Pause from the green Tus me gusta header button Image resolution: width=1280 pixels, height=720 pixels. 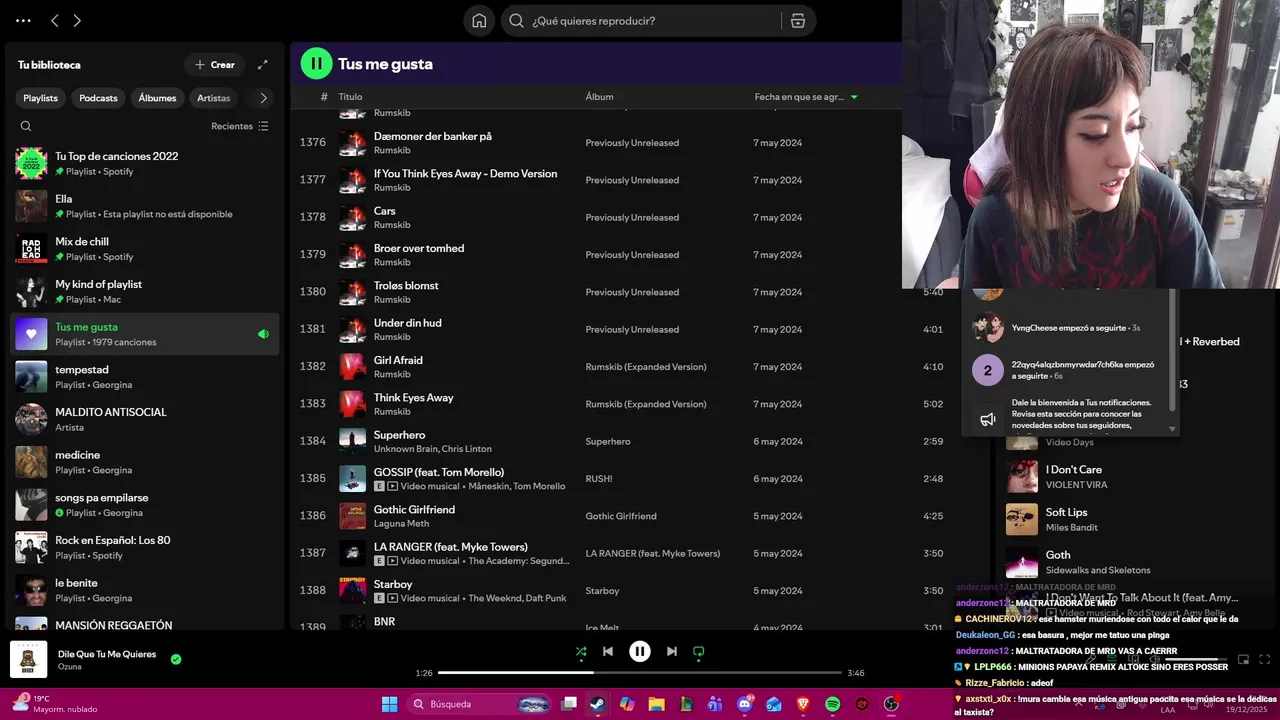pyautogui.click(x=316, y=63)
